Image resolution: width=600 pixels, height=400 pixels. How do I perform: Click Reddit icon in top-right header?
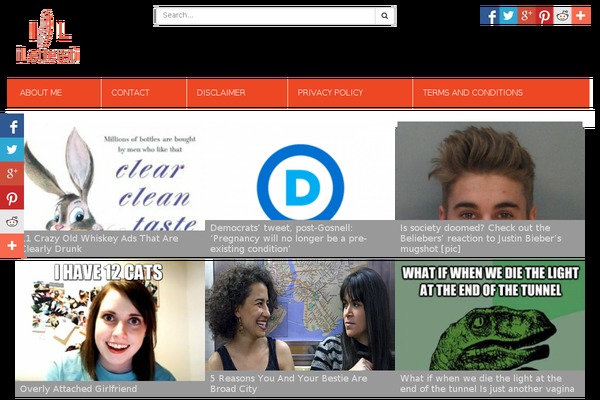click(562, 16)
